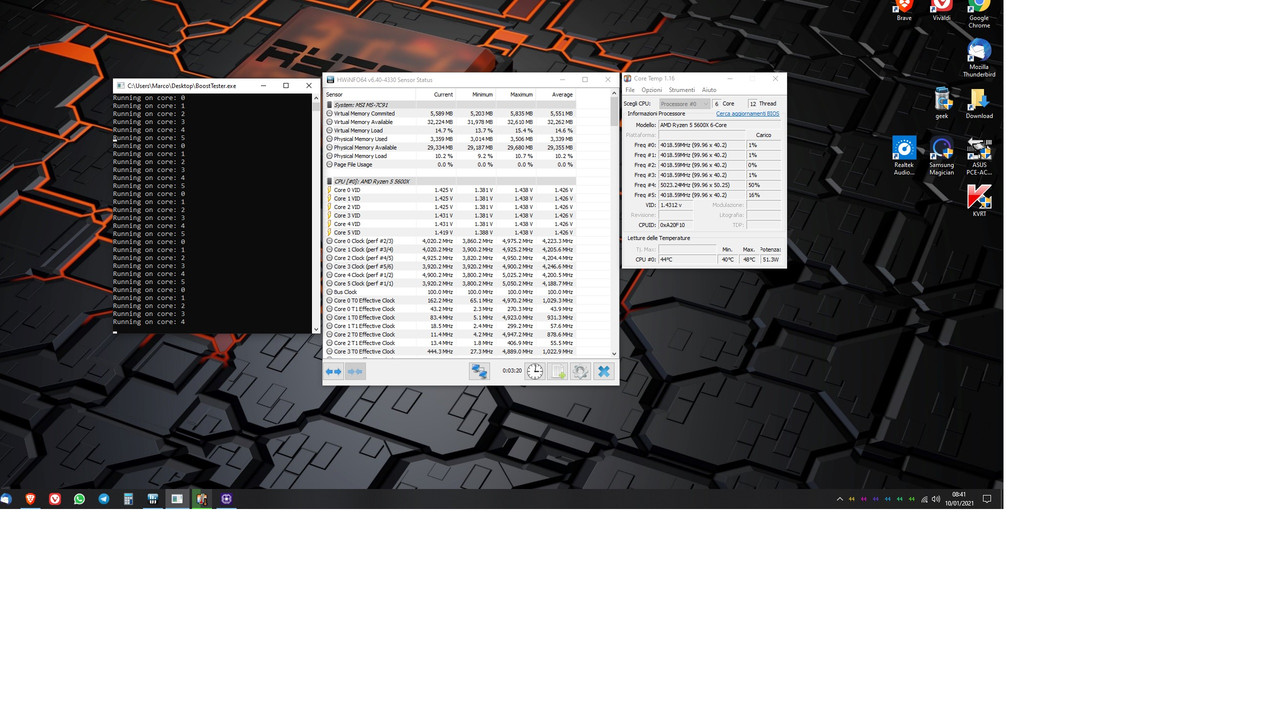
Task: Start sensor logging with the green-plus file icon
Action: click(x=557, y=371)
